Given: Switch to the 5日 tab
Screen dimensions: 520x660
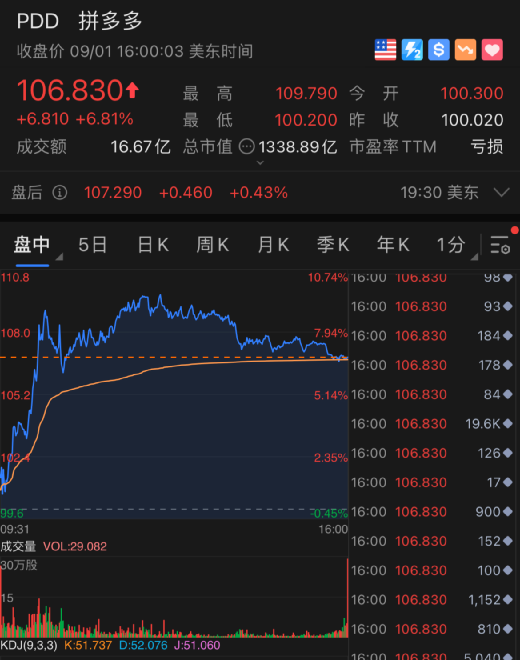Looking at the screenshot, I should [x=93, y=245].
